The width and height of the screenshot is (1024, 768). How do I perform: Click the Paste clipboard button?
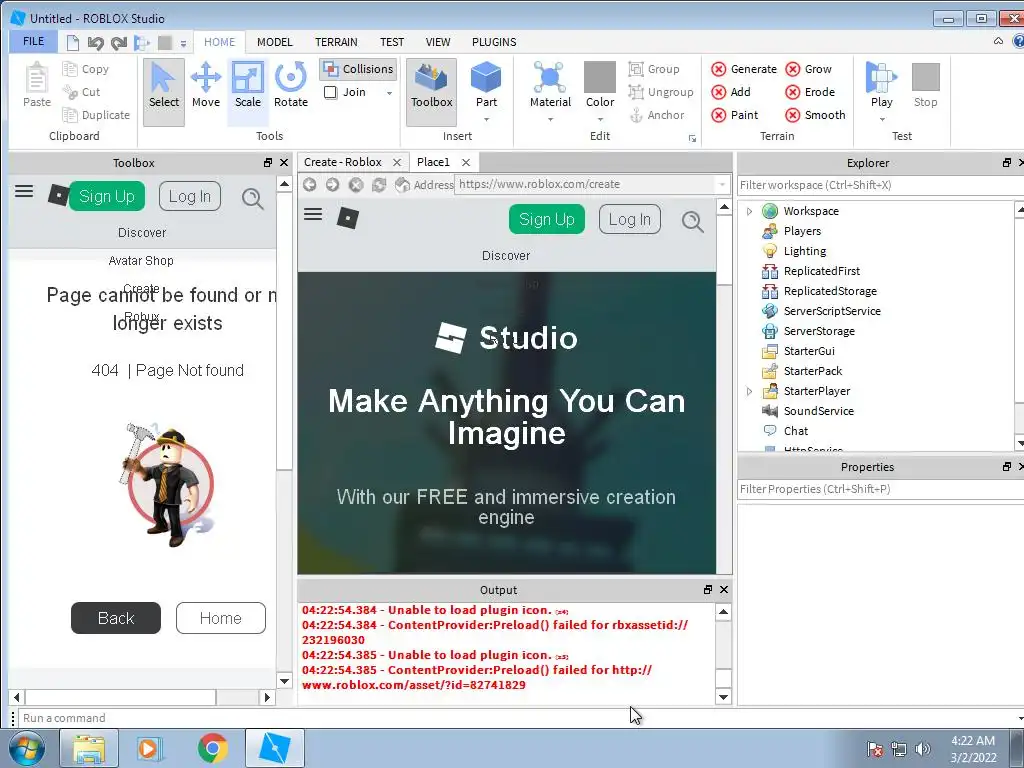pos(37,85)
